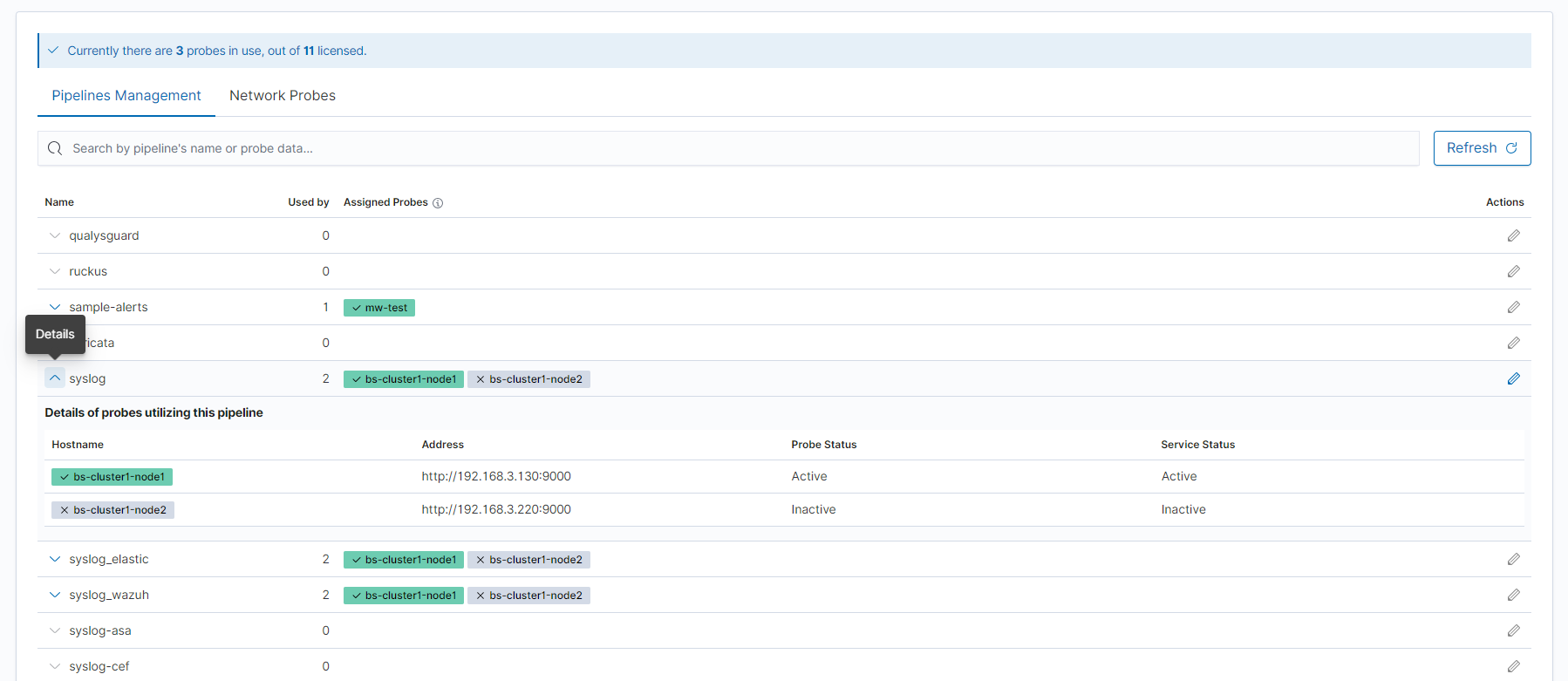Click edit pencil for syslog-asa pipeline
The image size is (1568, 681).
[x=1513, y=630]
